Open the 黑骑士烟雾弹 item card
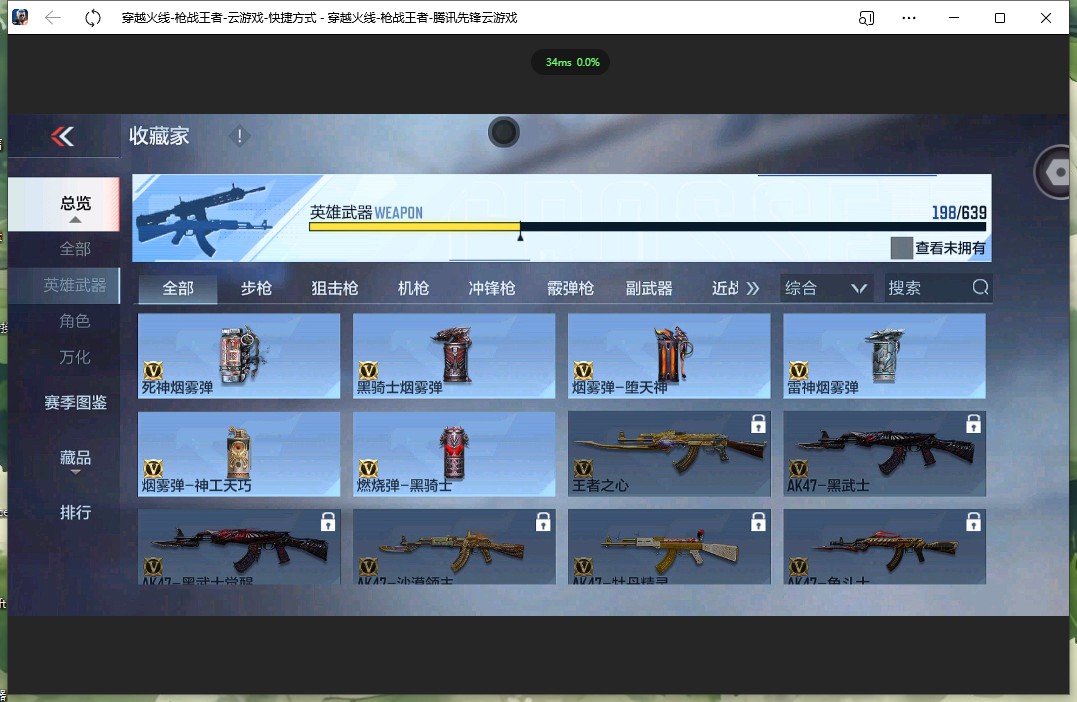This screenshot has width=1077, height=702. coord(454,356)
